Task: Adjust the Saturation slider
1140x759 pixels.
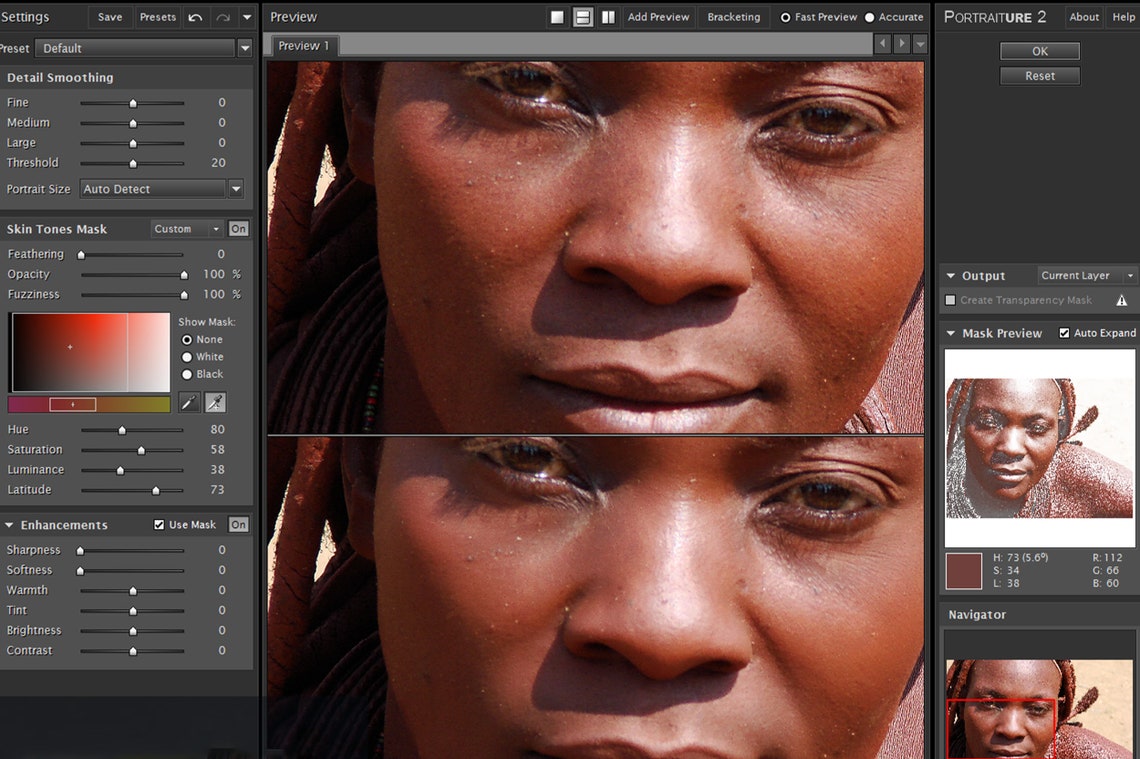Action: pos(132,451)
